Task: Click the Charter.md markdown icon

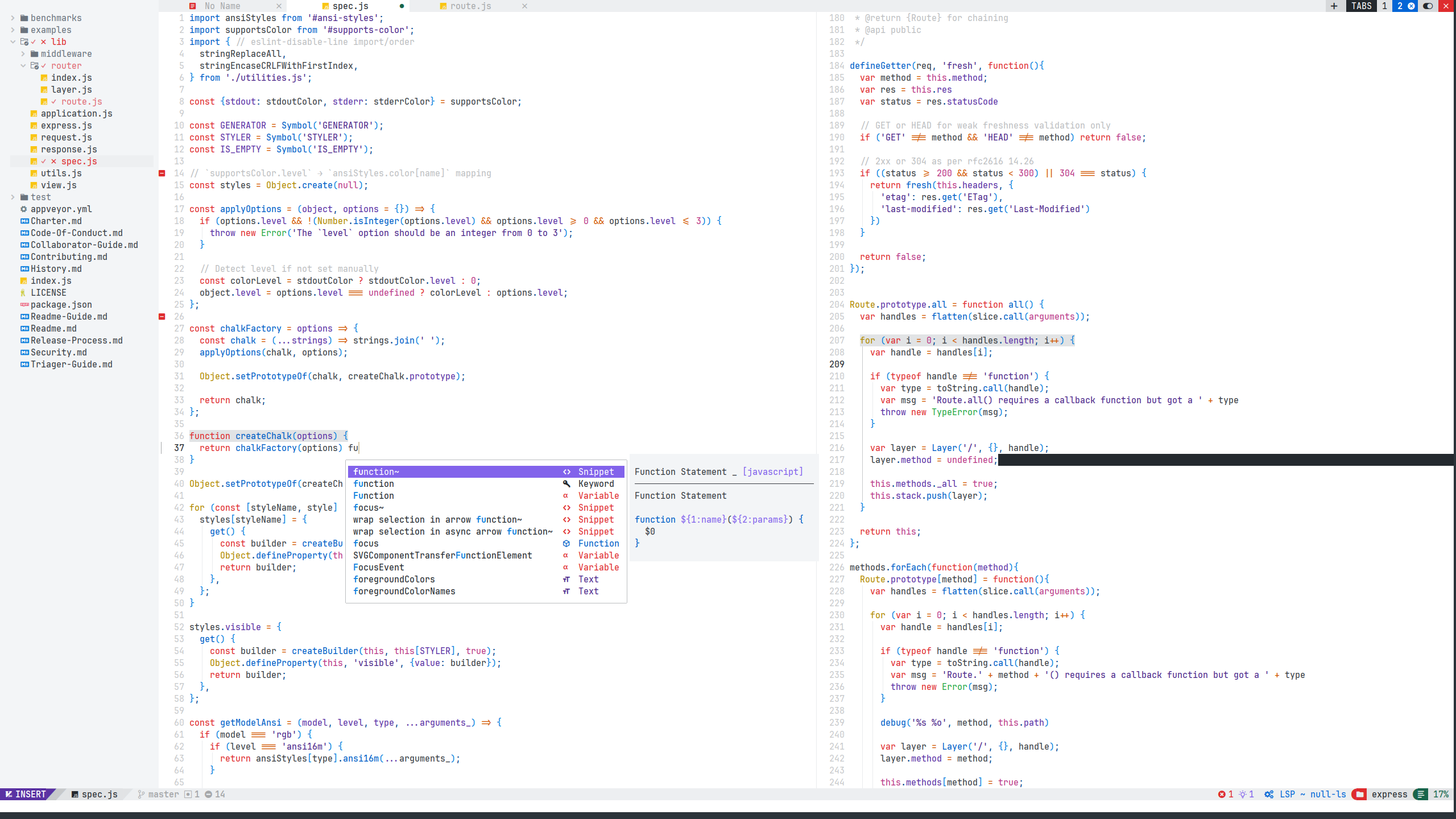Action: click(x=24, y=221)
